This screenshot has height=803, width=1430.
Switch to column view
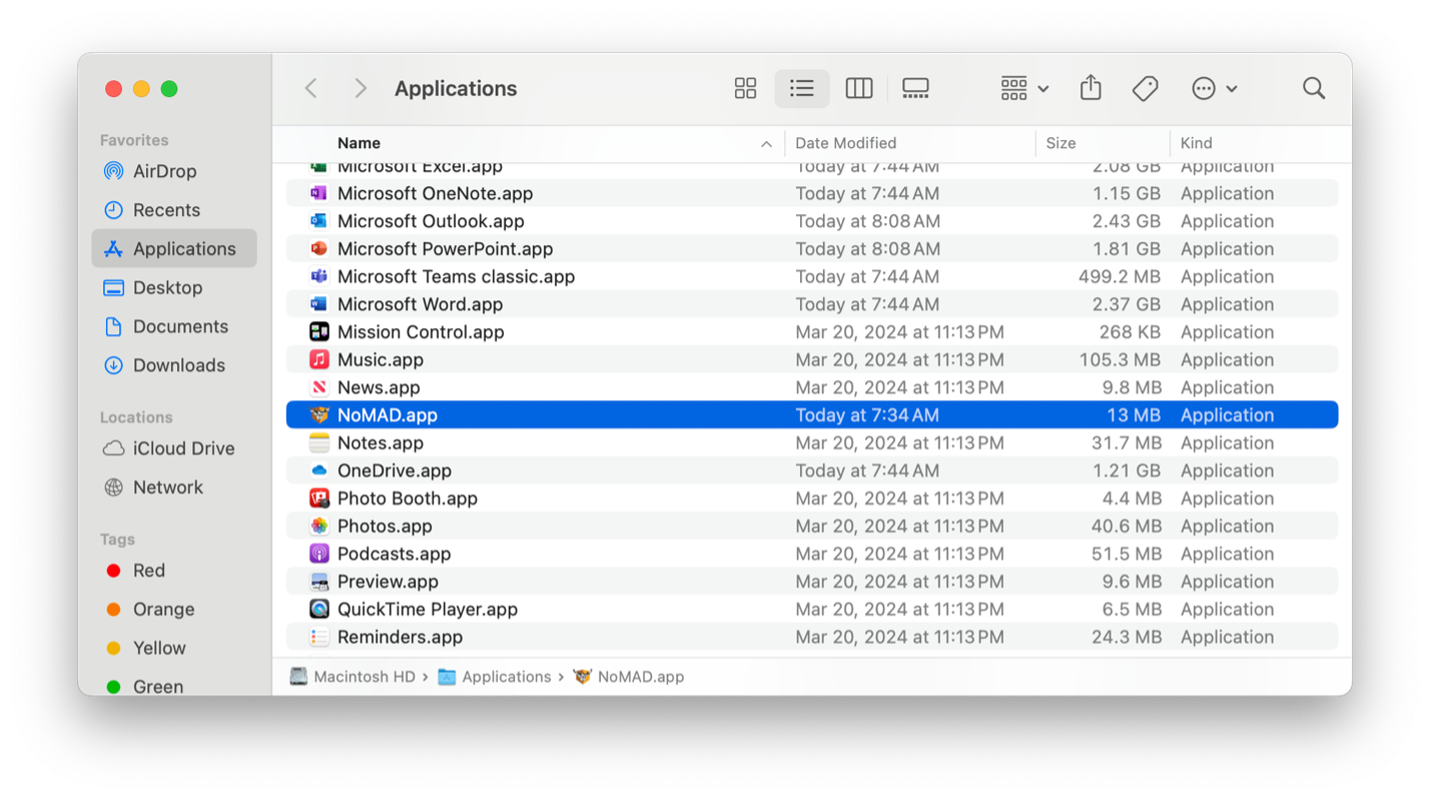coord(858,89)
